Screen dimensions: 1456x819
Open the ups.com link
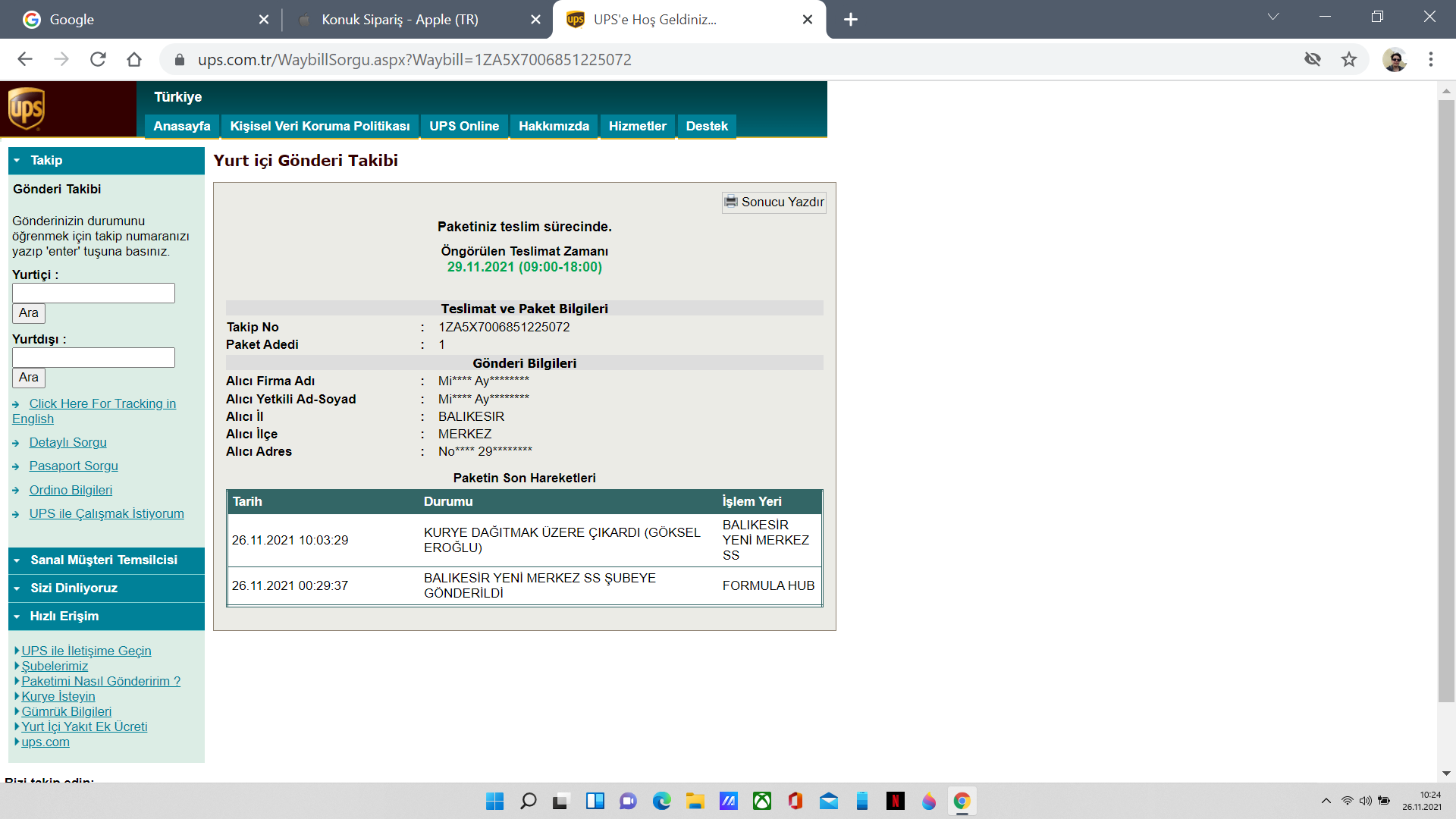click(x=45, y=742)
